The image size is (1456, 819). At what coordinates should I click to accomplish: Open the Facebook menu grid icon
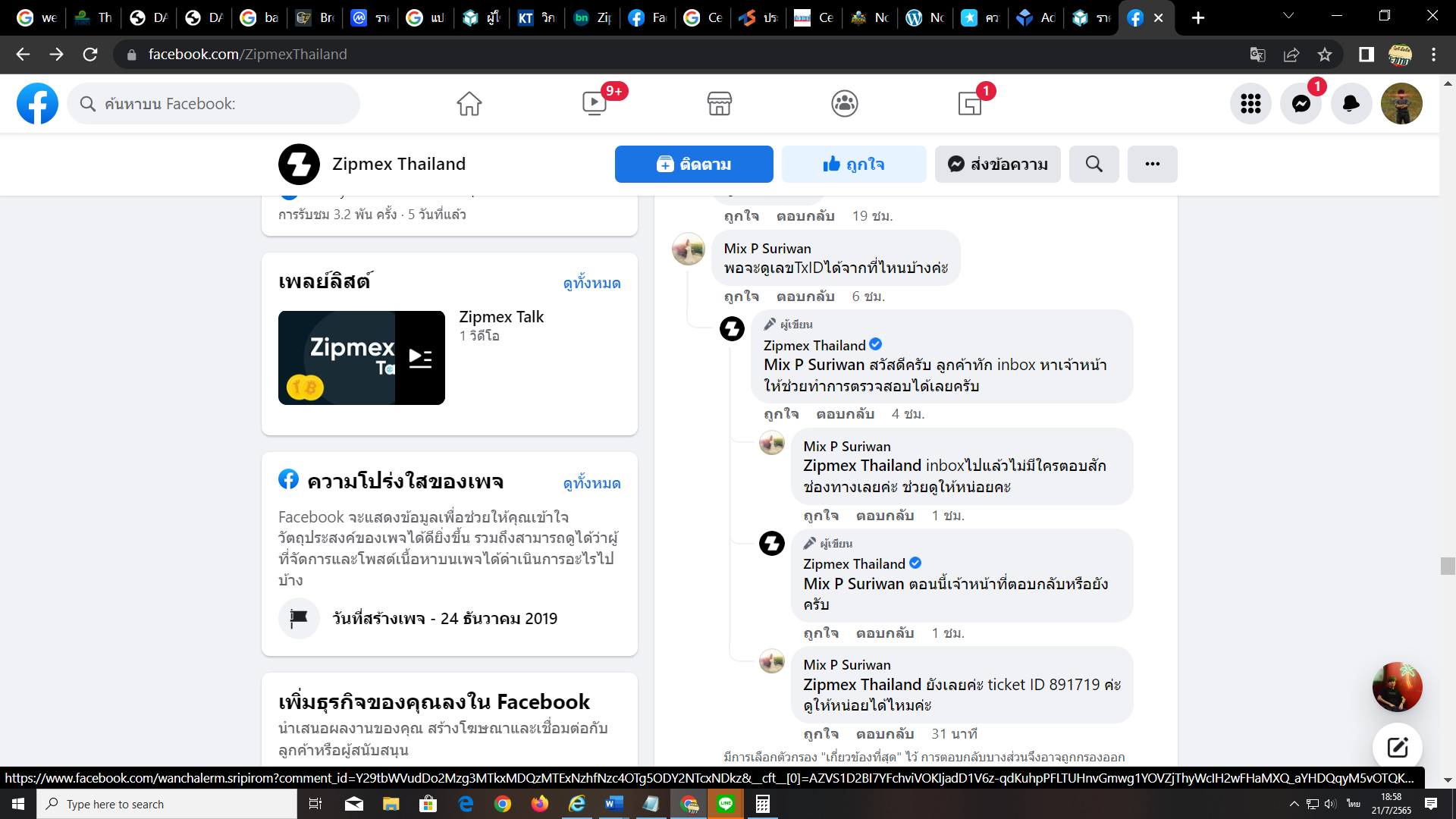point(1250,103)
